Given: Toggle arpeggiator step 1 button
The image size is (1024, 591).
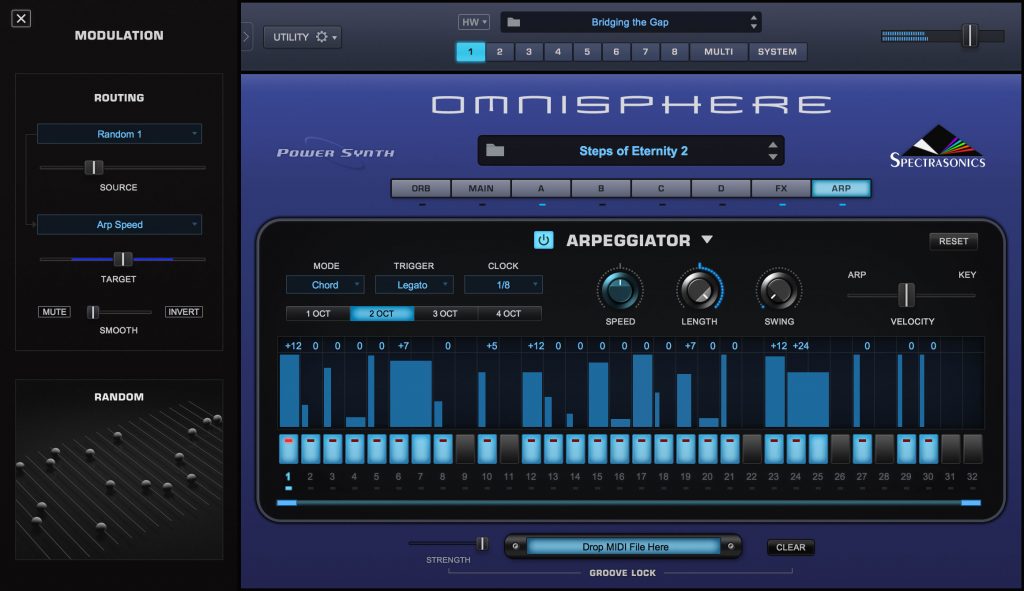Looking at the screenshot, I should point(289,449).
